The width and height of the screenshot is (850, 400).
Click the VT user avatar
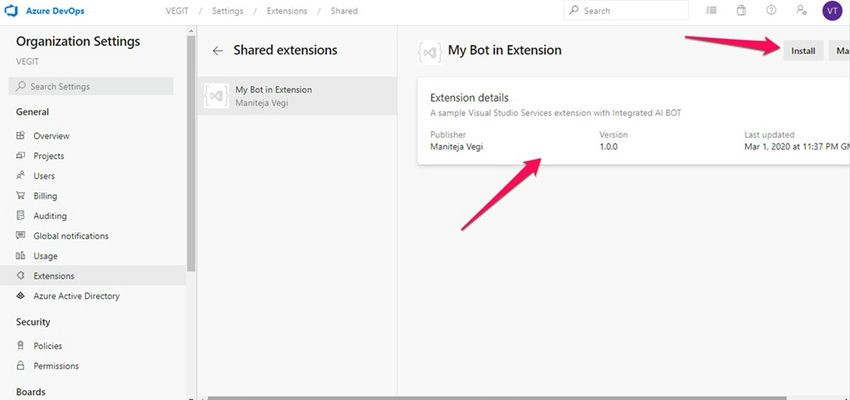pos(832,10)
